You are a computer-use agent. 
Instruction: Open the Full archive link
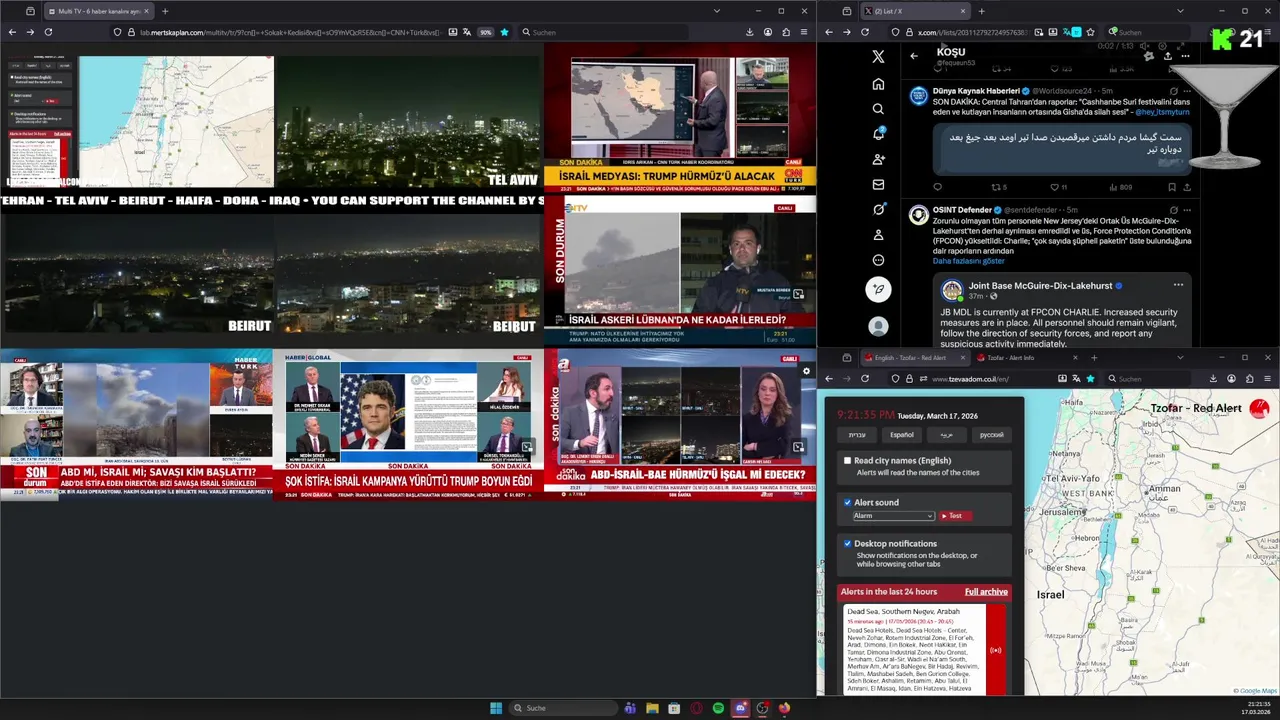click(x=986, y=592)
